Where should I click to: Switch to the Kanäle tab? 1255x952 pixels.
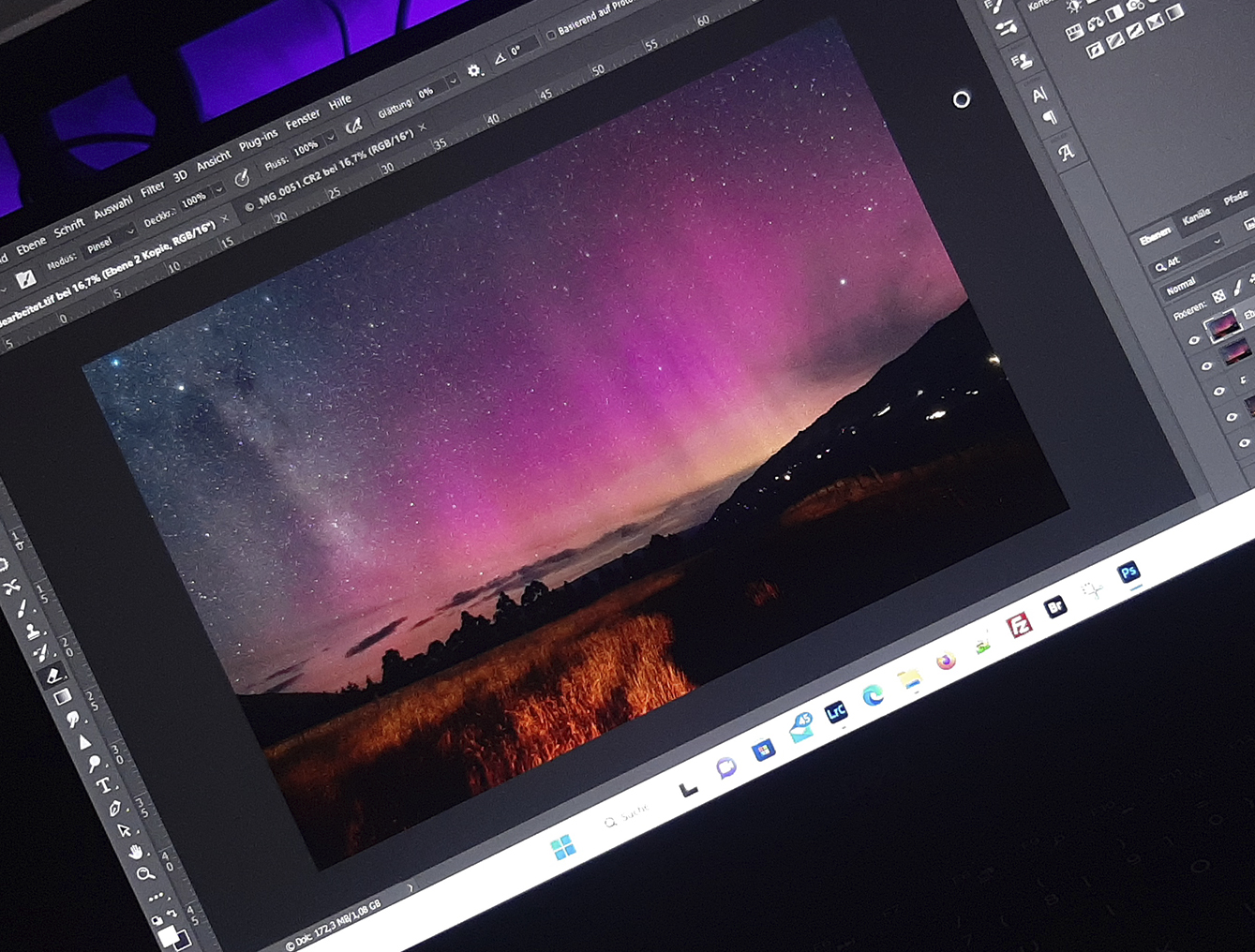point(1195,218)
